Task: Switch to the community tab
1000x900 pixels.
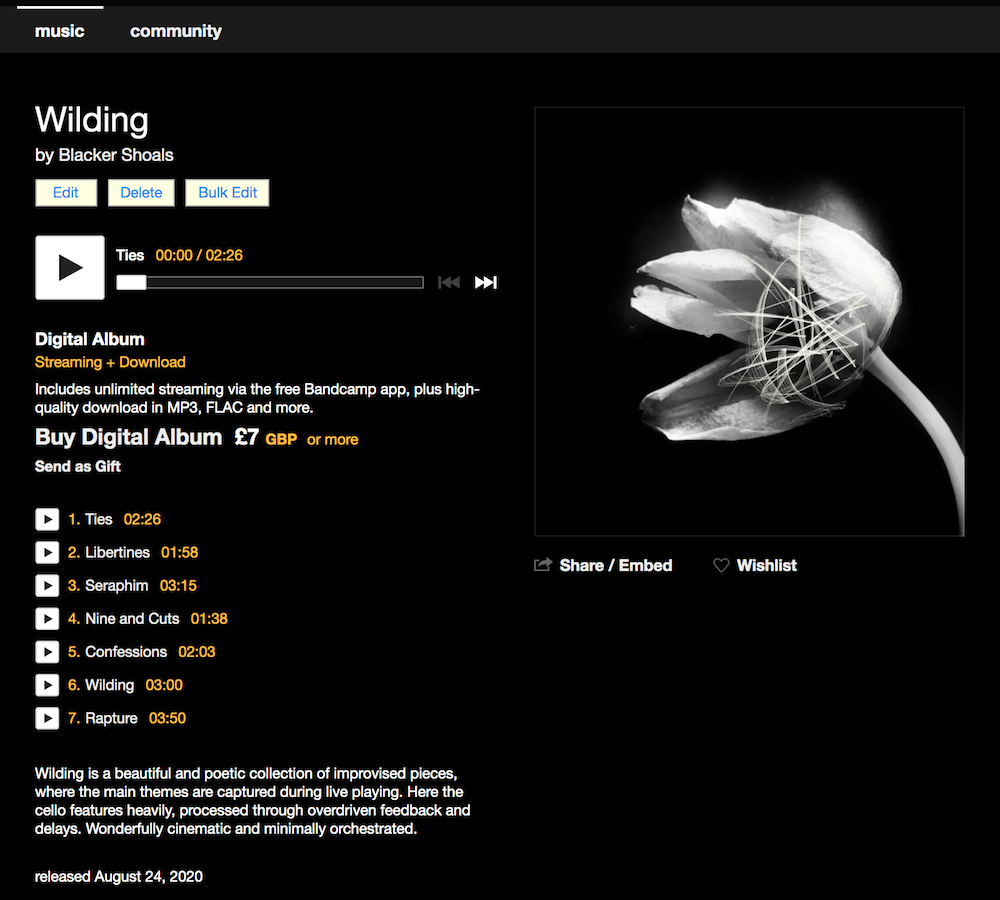Action: point(176,31)
